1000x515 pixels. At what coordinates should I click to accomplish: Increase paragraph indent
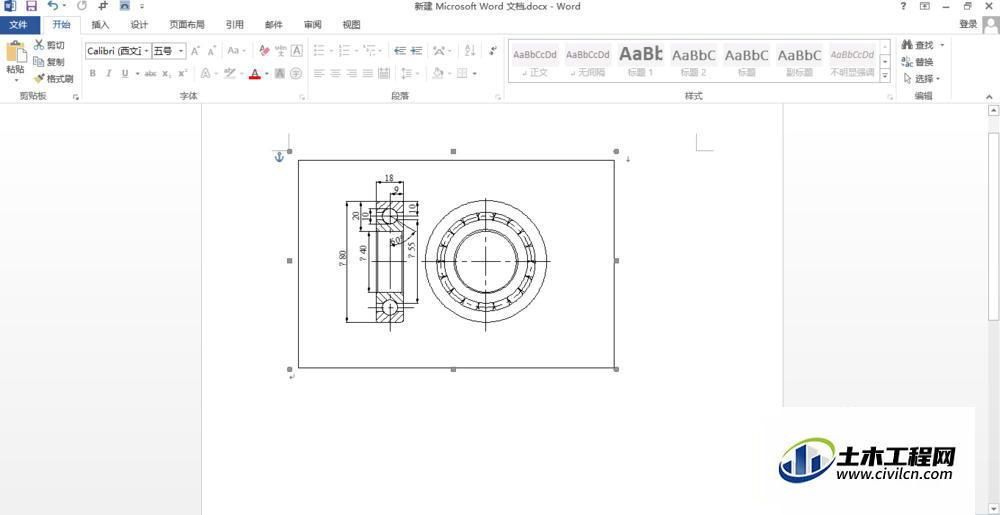pos(416,51)
